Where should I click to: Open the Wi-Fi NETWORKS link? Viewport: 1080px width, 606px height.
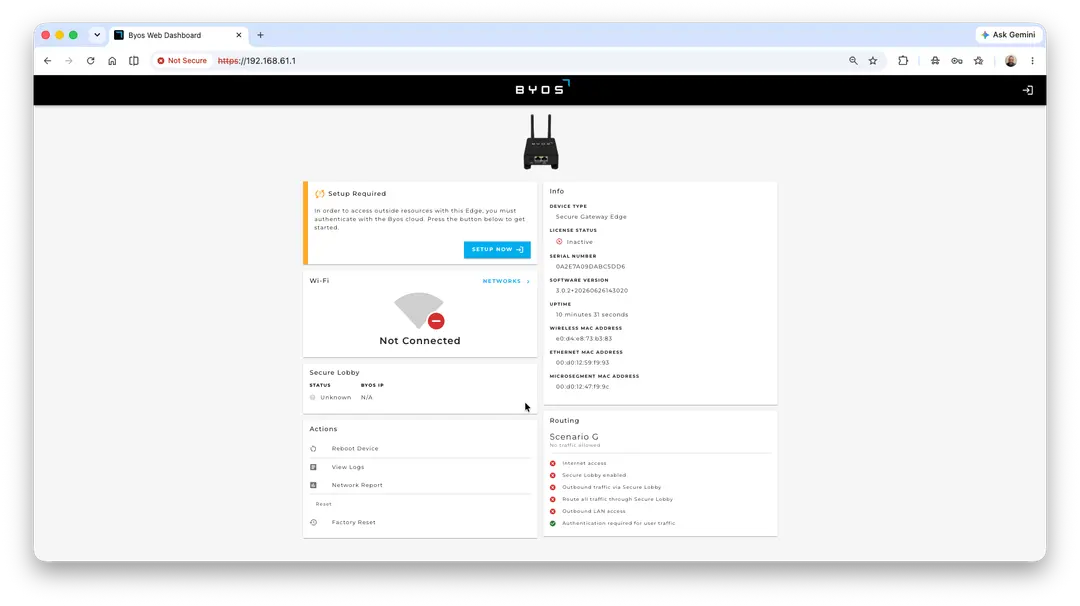(x=506, y=281)
